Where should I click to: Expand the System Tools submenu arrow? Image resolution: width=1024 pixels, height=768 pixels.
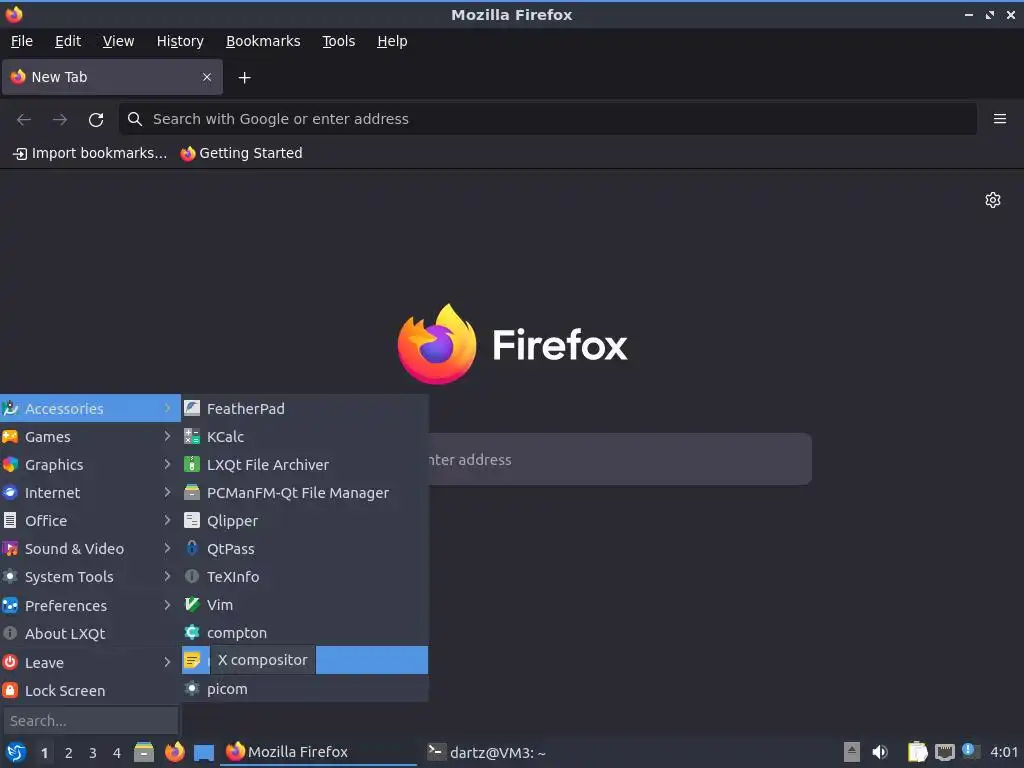pyautogui.click(x=167, y=577)
